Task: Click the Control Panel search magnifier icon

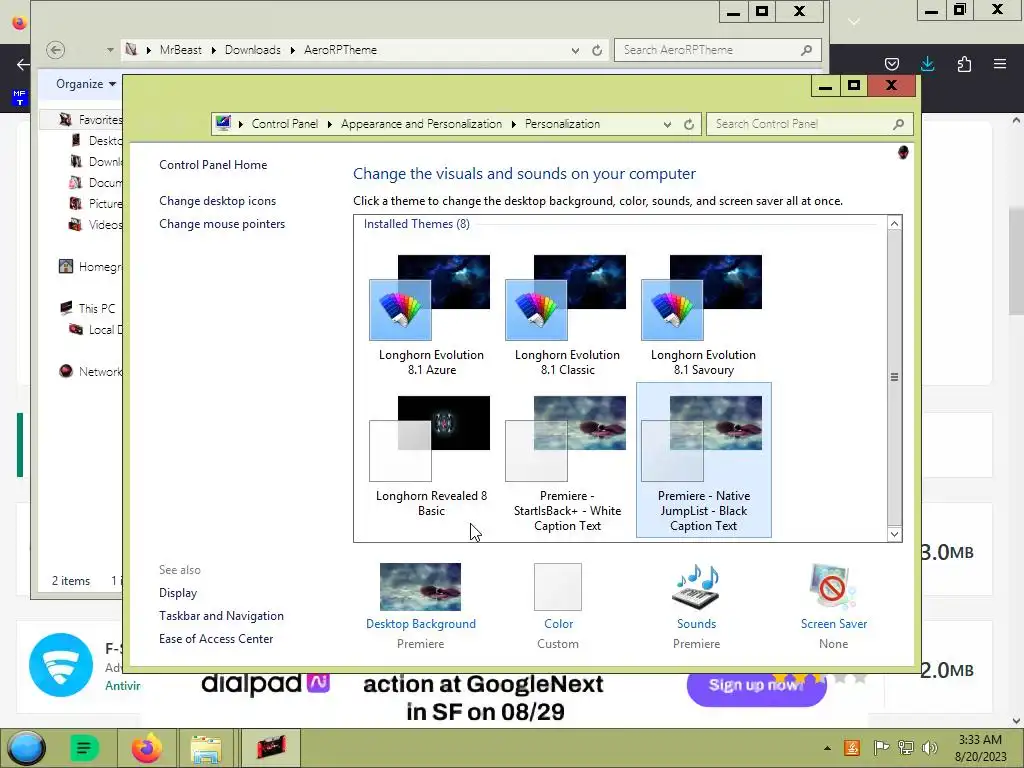Action: (899, 124)
